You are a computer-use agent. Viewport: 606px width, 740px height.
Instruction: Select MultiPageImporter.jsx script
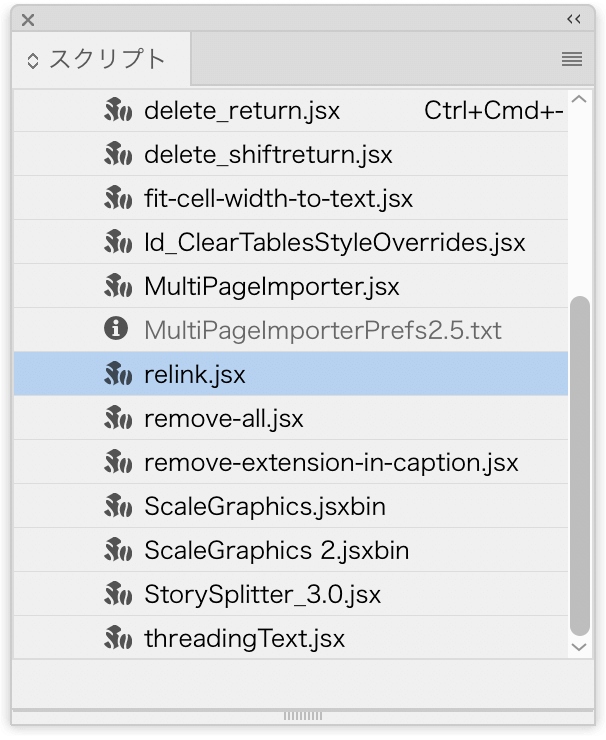pos(291,286)
